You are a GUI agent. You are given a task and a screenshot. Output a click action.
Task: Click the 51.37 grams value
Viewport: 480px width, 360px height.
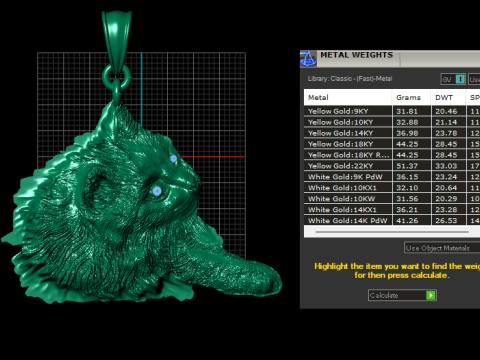coord(407,166)
